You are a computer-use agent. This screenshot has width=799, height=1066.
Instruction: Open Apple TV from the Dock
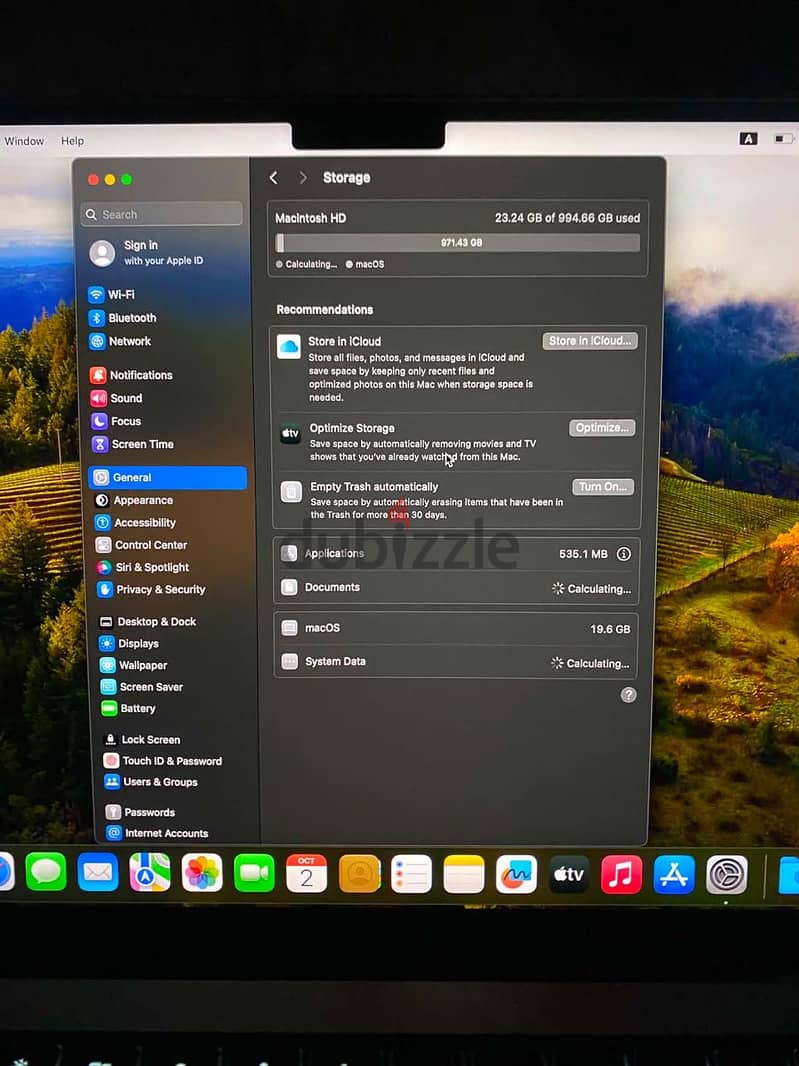coord(568,874)
